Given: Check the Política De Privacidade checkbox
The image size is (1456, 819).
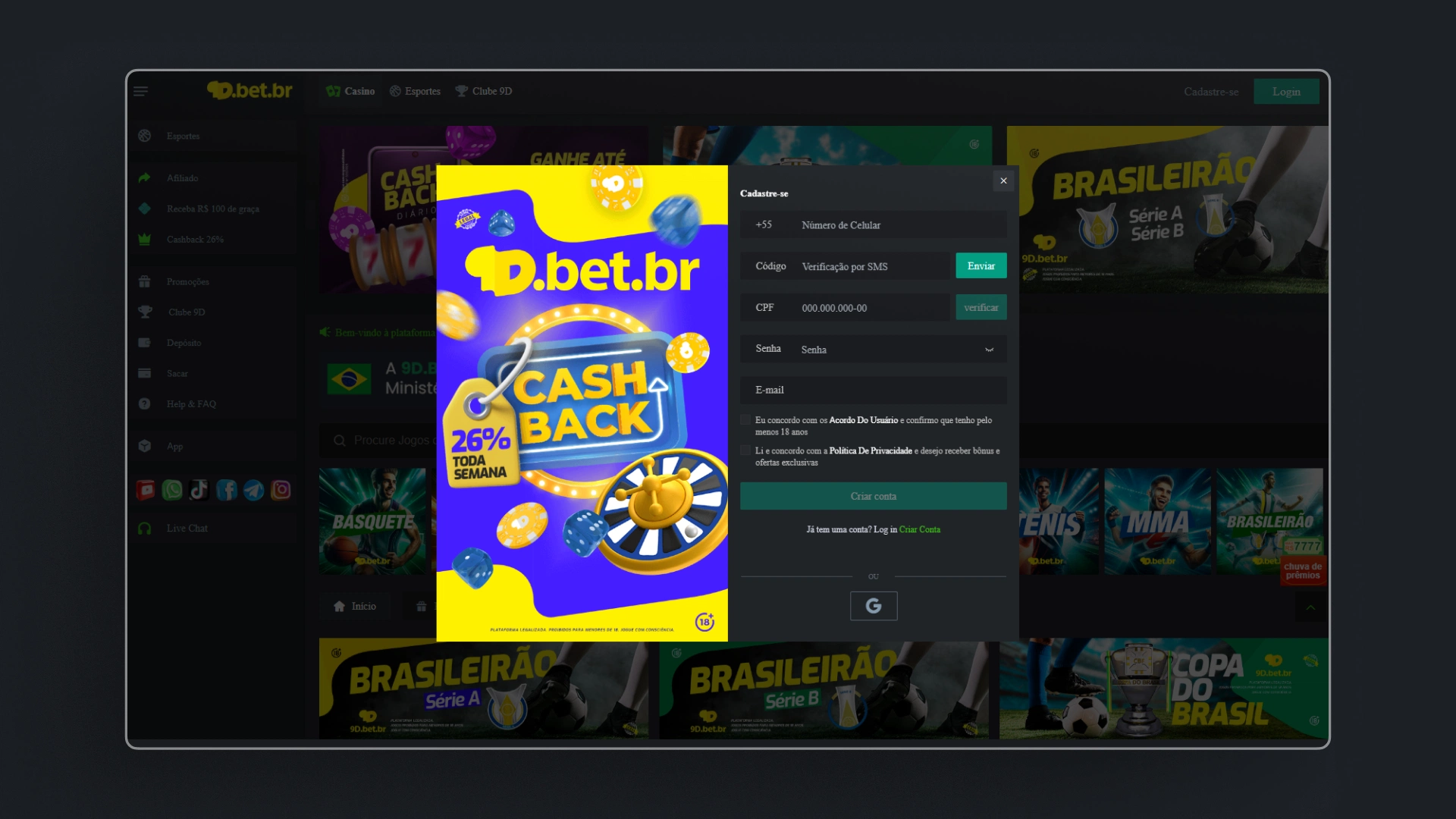Looking at the screenshot, I should pyautogui.click(x=745, y=450).
